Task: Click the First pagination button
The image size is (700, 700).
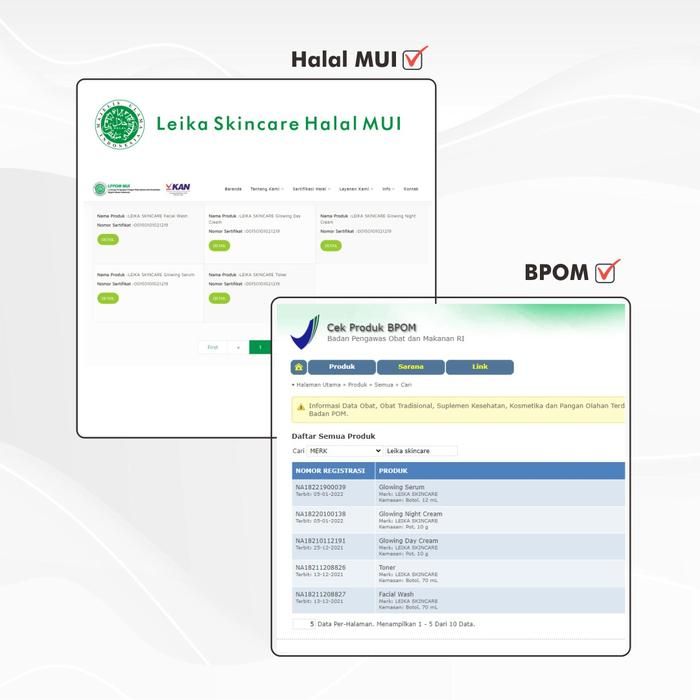Action: pos(212,347)
